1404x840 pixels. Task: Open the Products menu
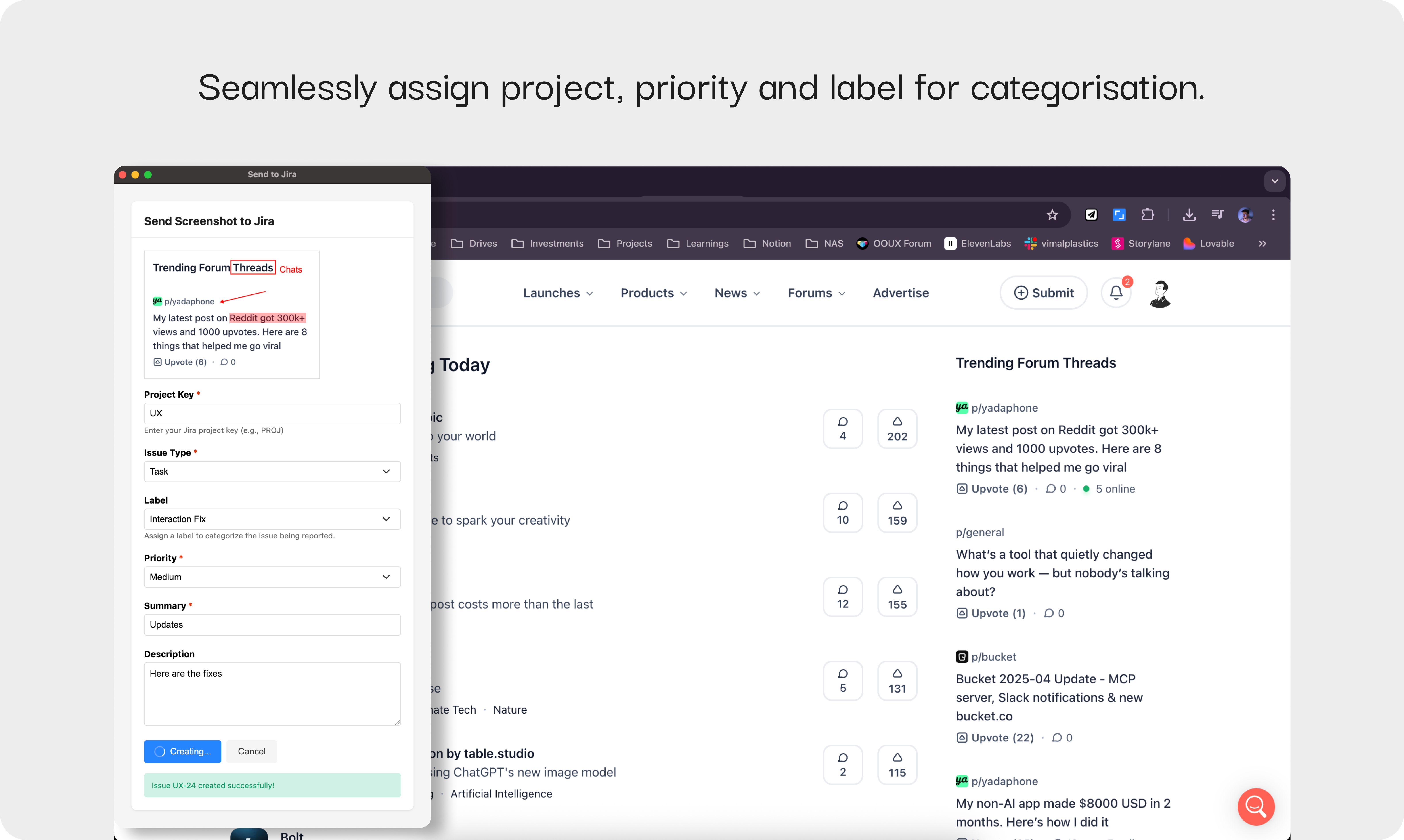click(653, 293)
